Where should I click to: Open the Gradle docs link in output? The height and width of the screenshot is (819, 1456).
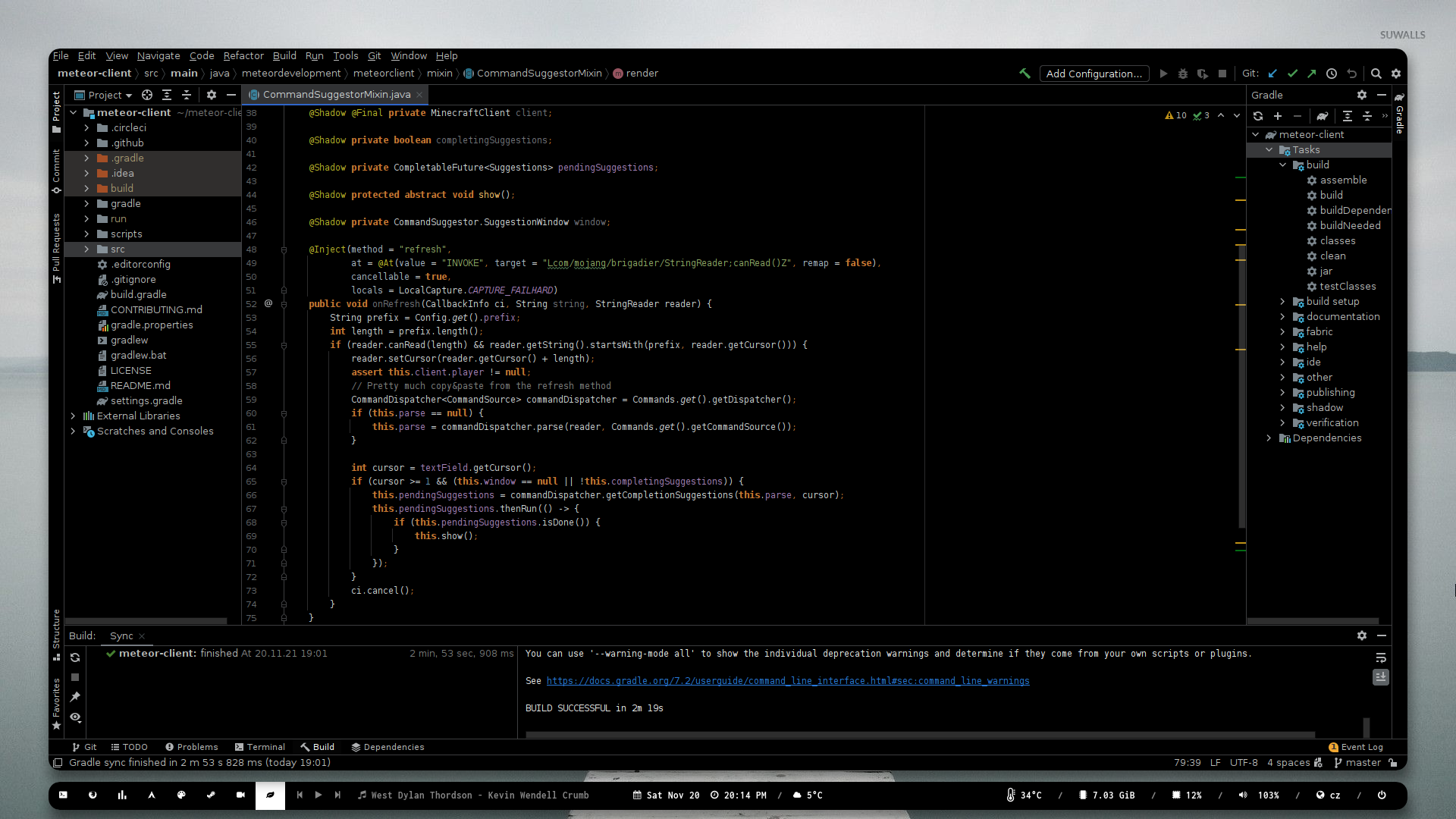tap(787, 681)
